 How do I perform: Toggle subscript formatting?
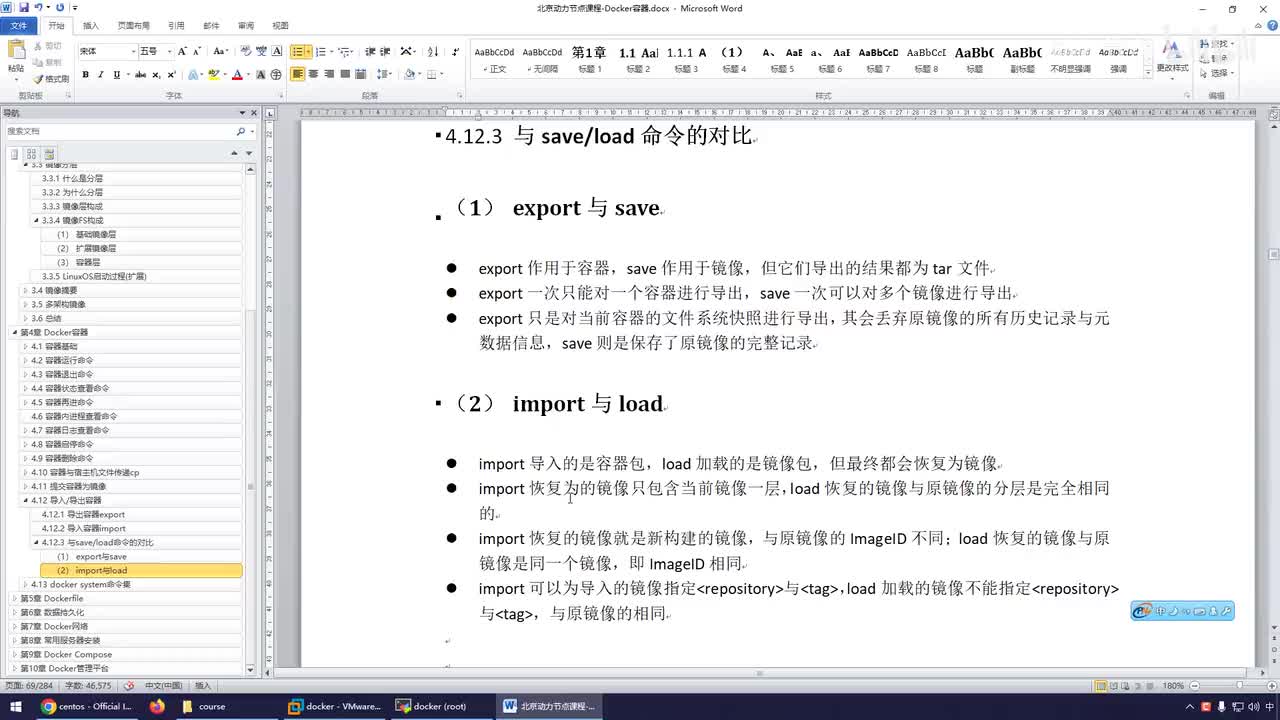click(156, 75)
